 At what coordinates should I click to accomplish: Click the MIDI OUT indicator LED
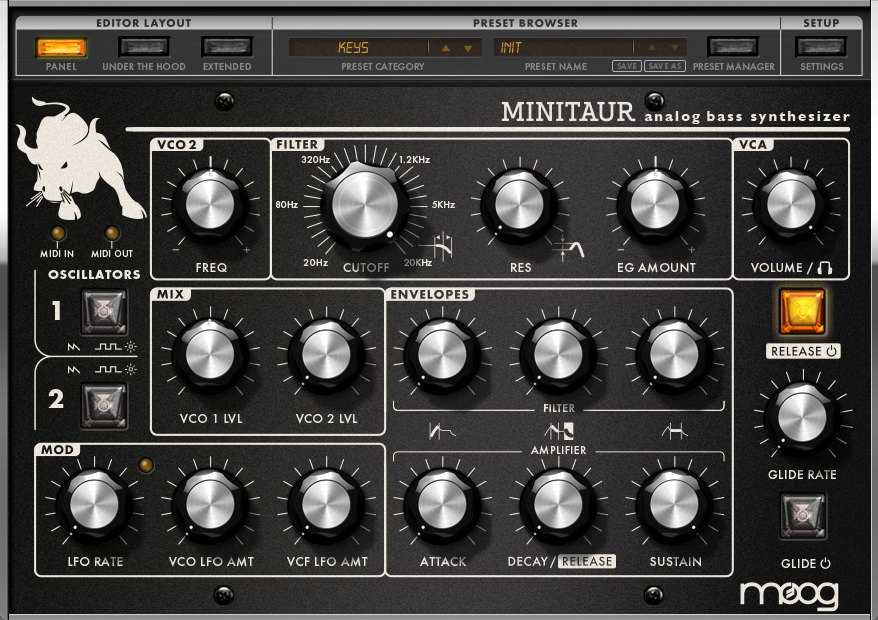pos(112,233)
